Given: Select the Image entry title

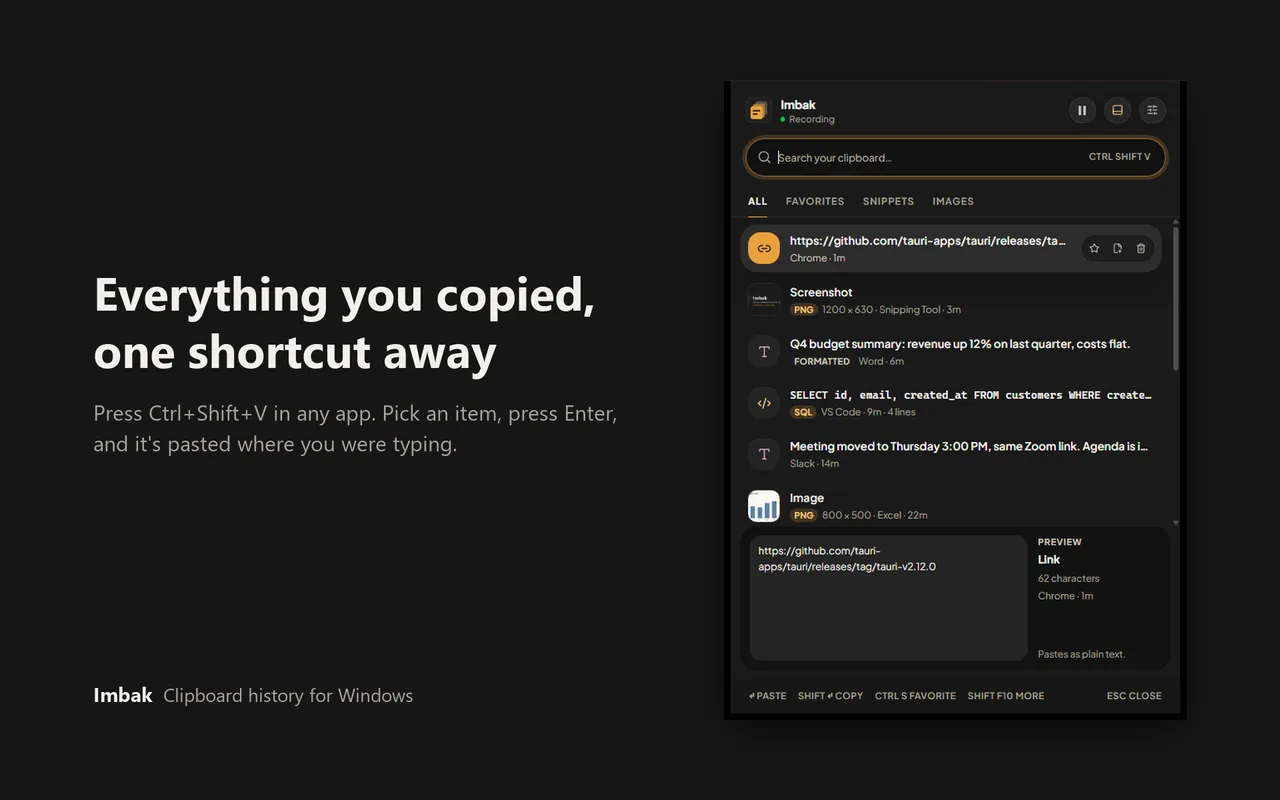Looking at the screenshot, I should [807, 498].
